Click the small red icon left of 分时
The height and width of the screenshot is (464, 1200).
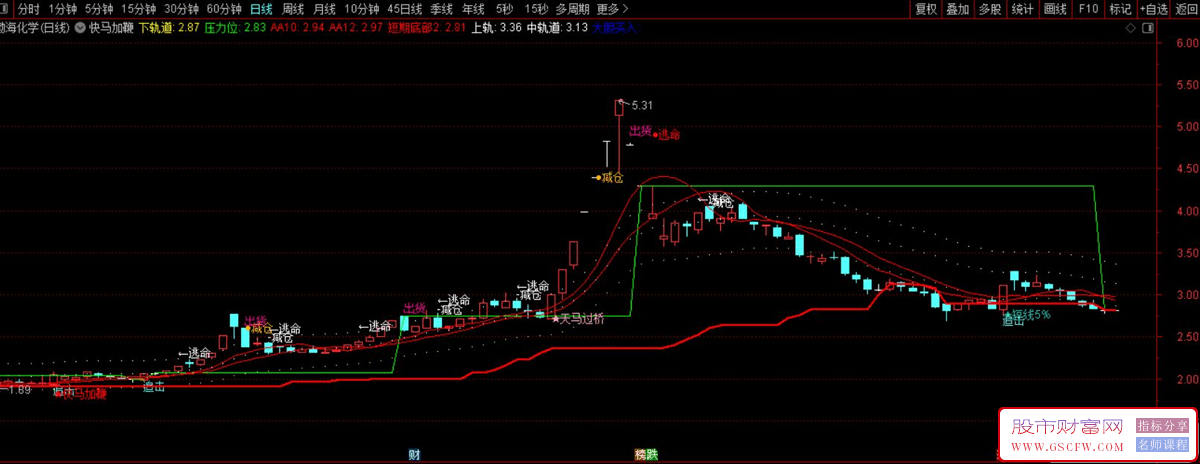click(x=6, y=9)
